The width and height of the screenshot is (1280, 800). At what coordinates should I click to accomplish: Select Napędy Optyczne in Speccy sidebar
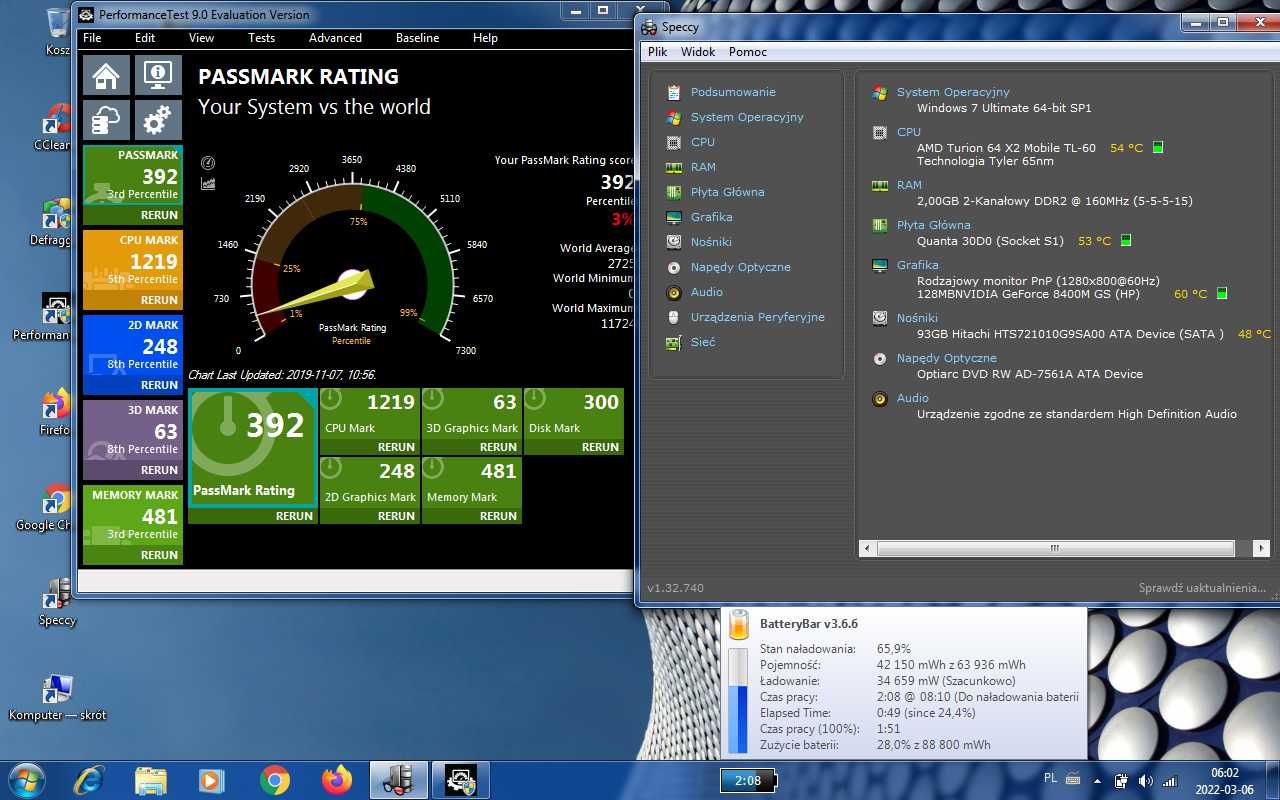tap(740, 267)
